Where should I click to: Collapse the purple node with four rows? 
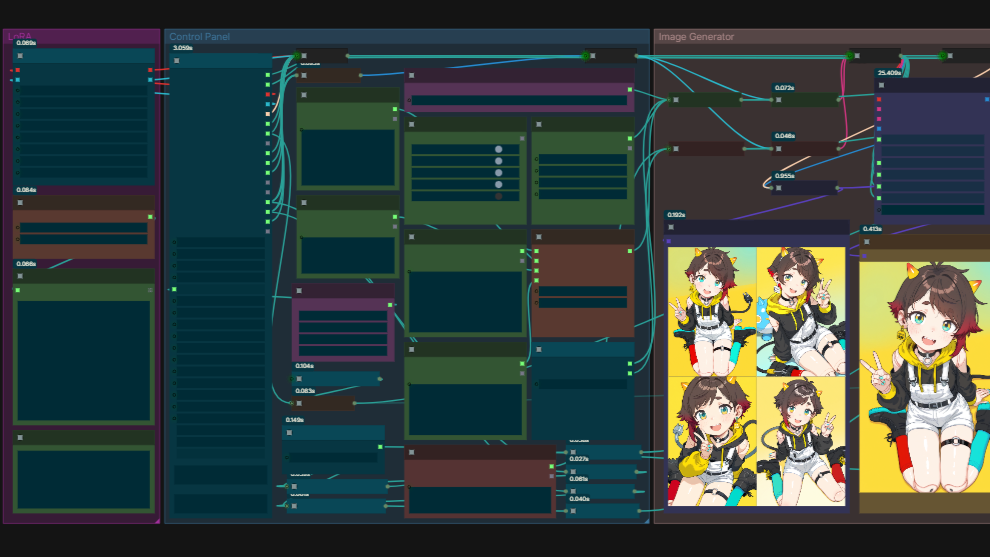click(299, 290)
